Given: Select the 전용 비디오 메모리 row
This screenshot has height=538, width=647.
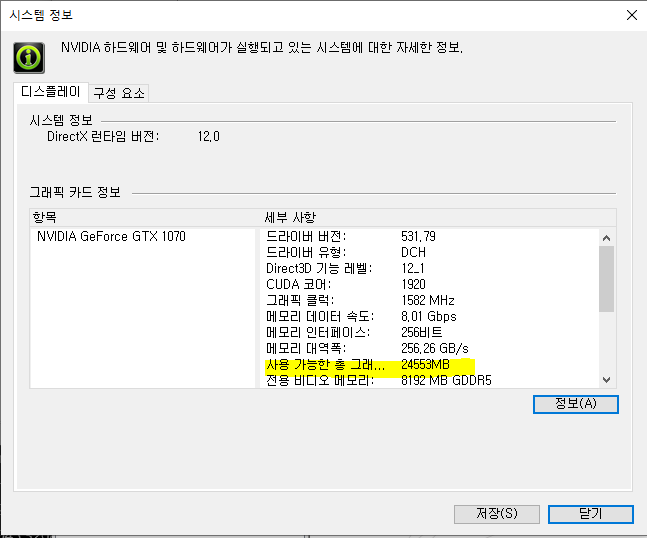Looking at the screenshot, I should point(429,380).
